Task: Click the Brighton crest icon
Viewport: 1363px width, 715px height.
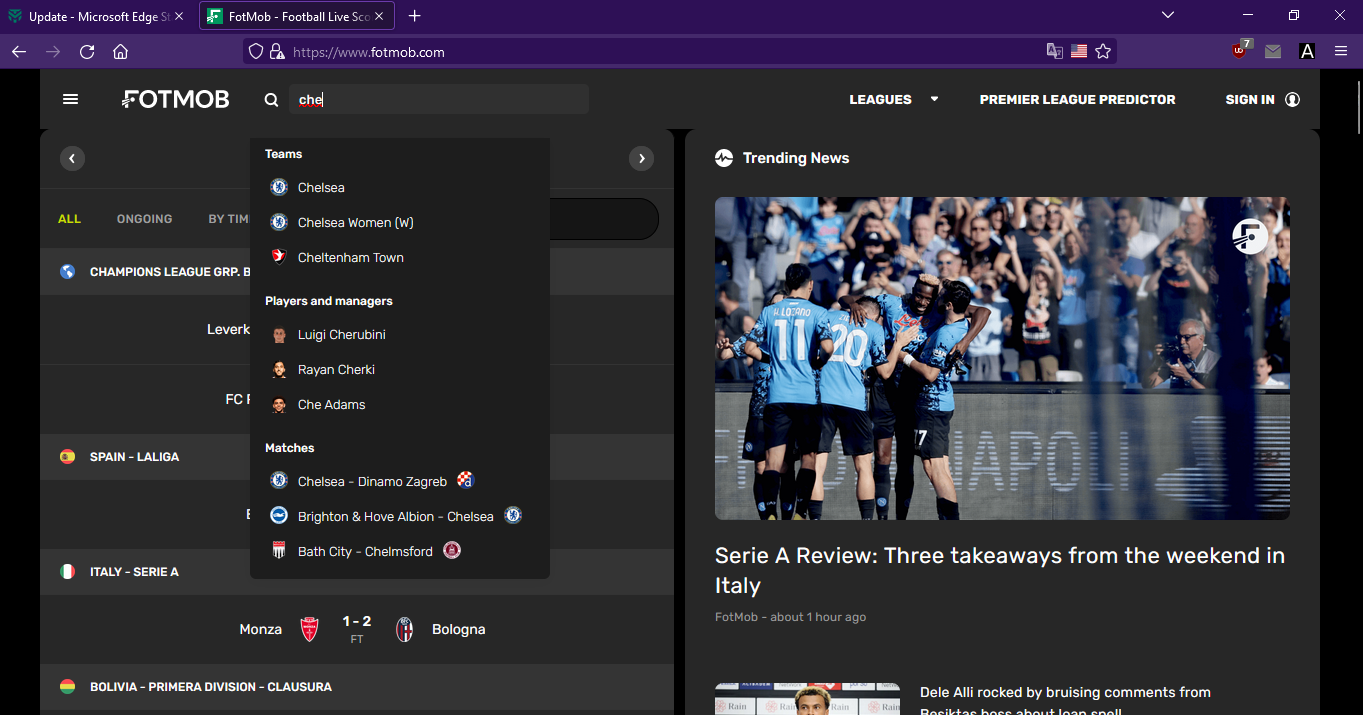Action: point(279,515)
